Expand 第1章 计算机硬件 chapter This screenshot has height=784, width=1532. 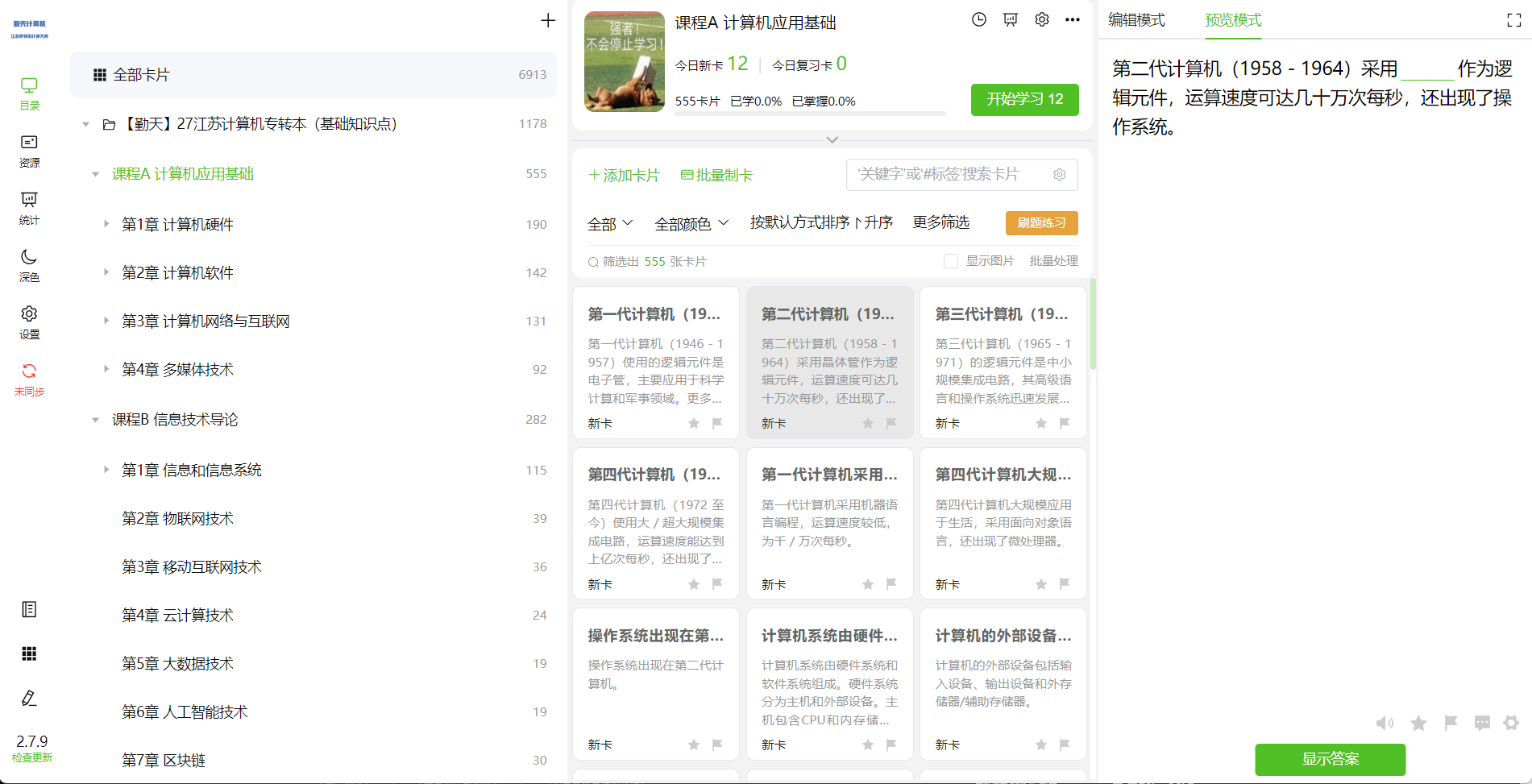pos(106,224)
